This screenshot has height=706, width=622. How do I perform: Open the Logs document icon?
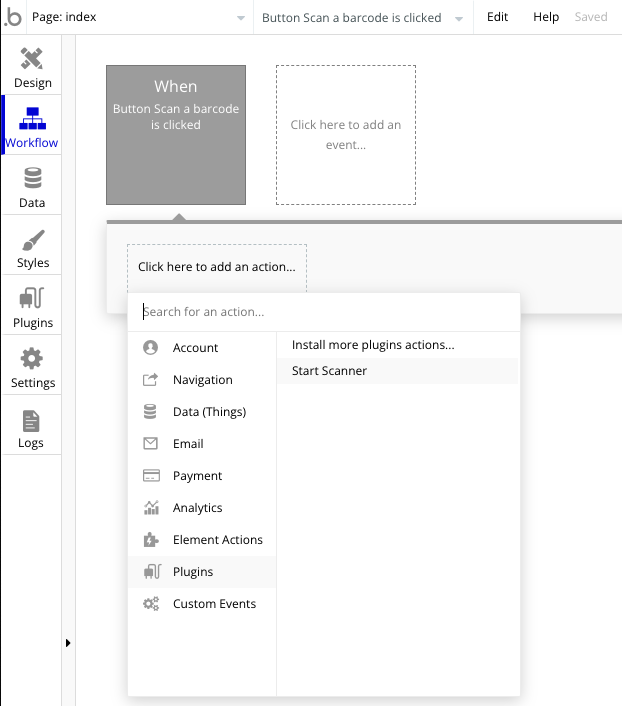tap(31, 421)
